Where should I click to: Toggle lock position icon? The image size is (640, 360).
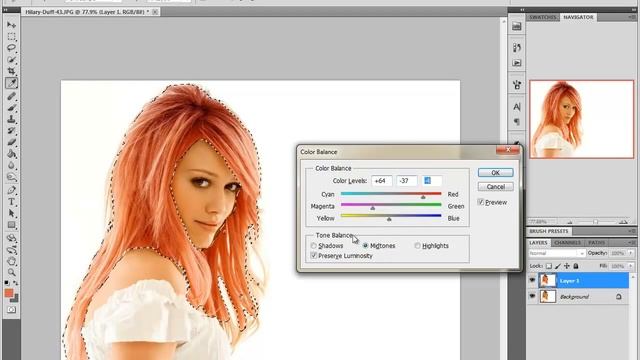point(567,266)
